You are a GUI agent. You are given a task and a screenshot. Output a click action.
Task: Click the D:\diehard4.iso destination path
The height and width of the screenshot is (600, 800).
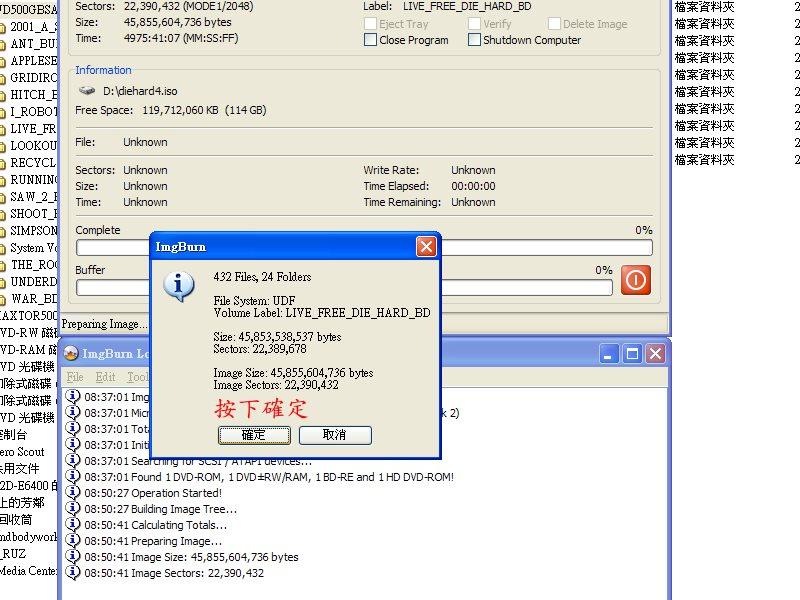140,91
